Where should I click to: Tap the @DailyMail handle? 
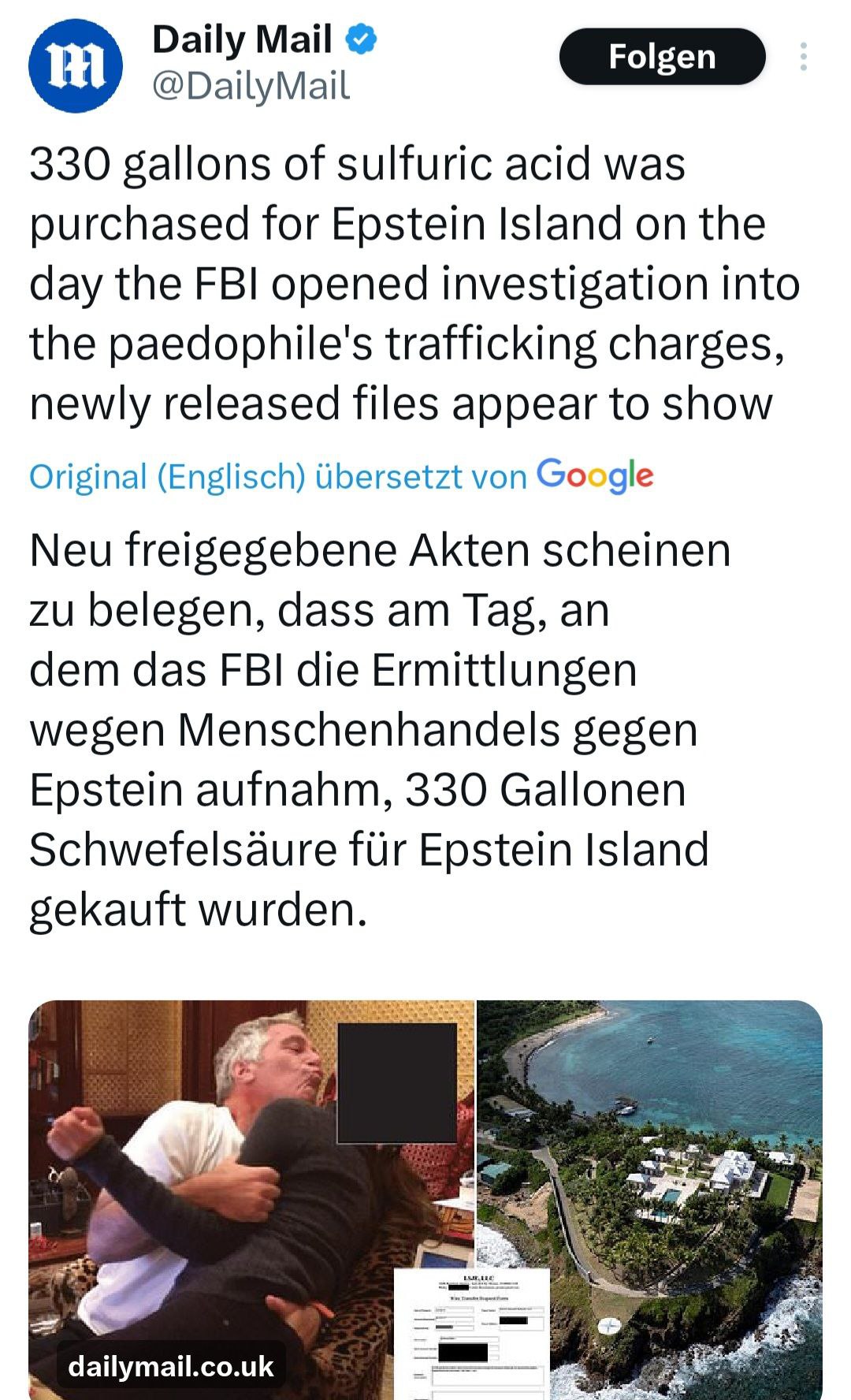point(250,86)
